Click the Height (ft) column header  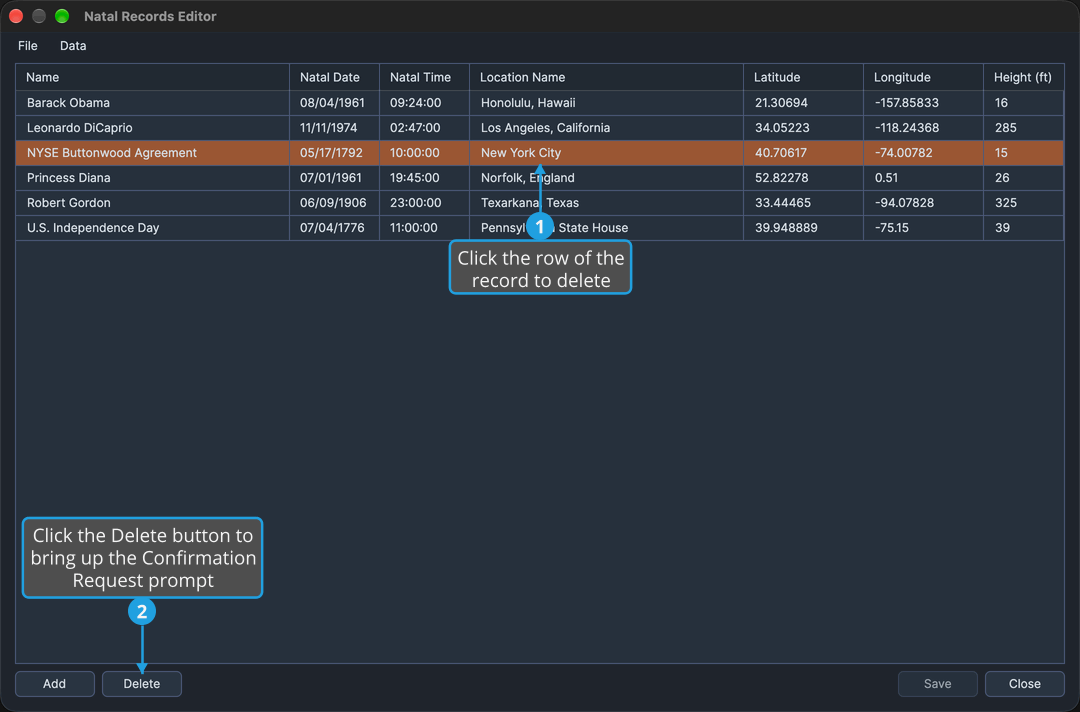tap(1024, 77)
